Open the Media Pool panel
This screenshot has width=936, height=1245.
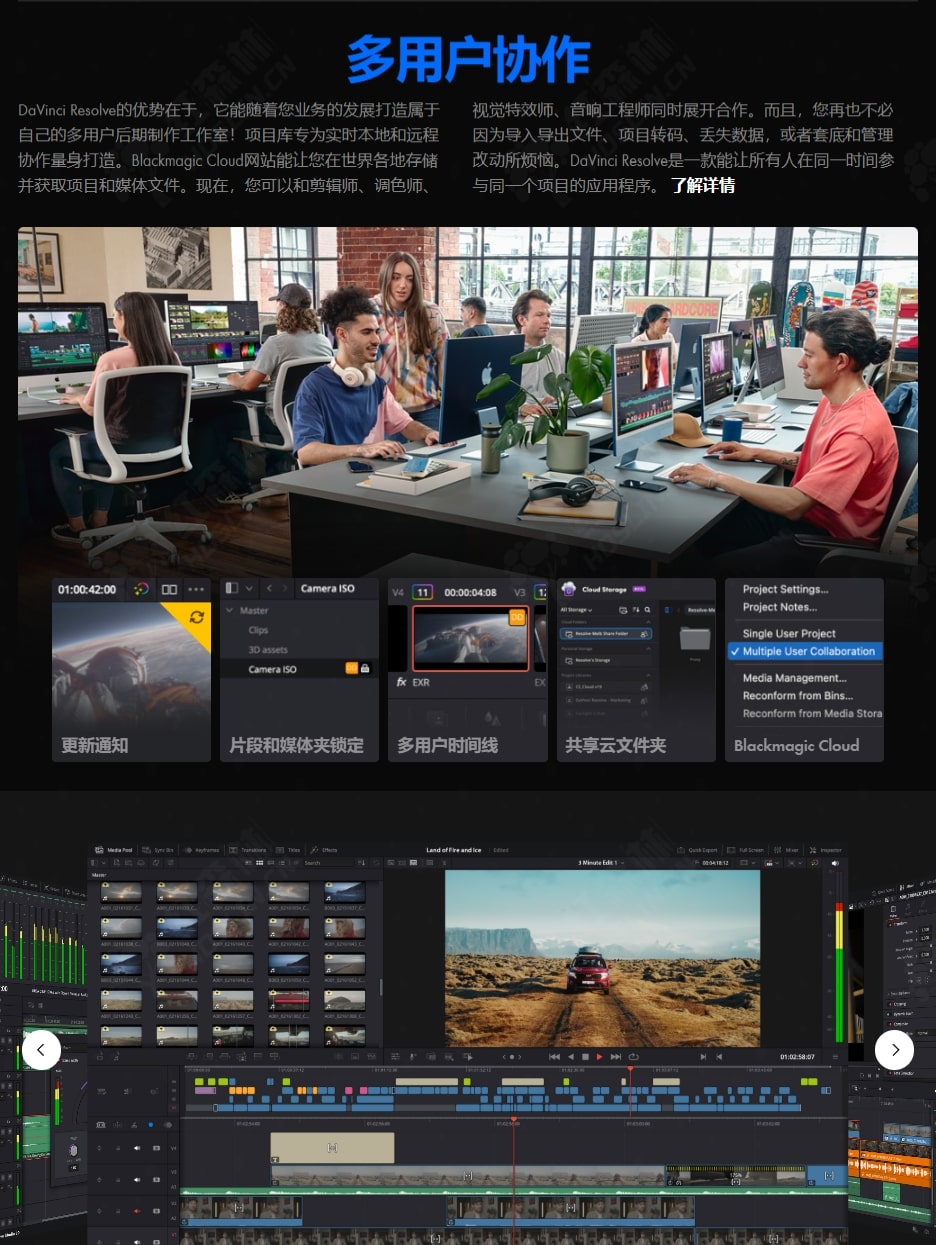[x=114, y=850]
